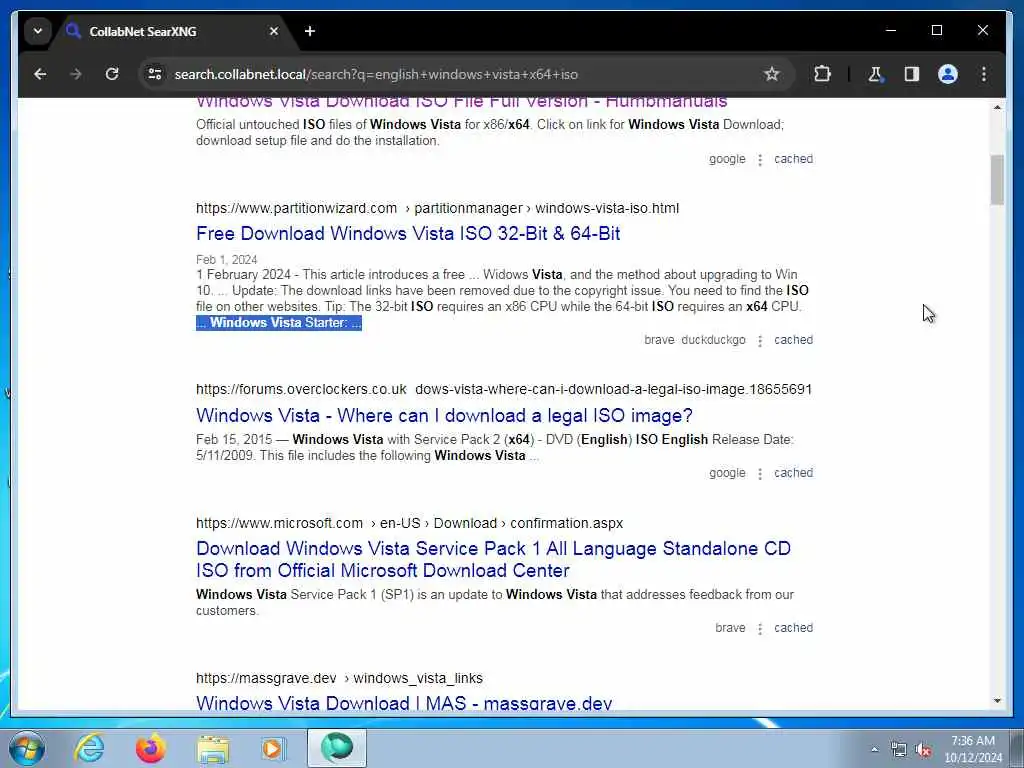Open Where can I download a legal ISO image result

pyautogui.click(x=444, y=415)
